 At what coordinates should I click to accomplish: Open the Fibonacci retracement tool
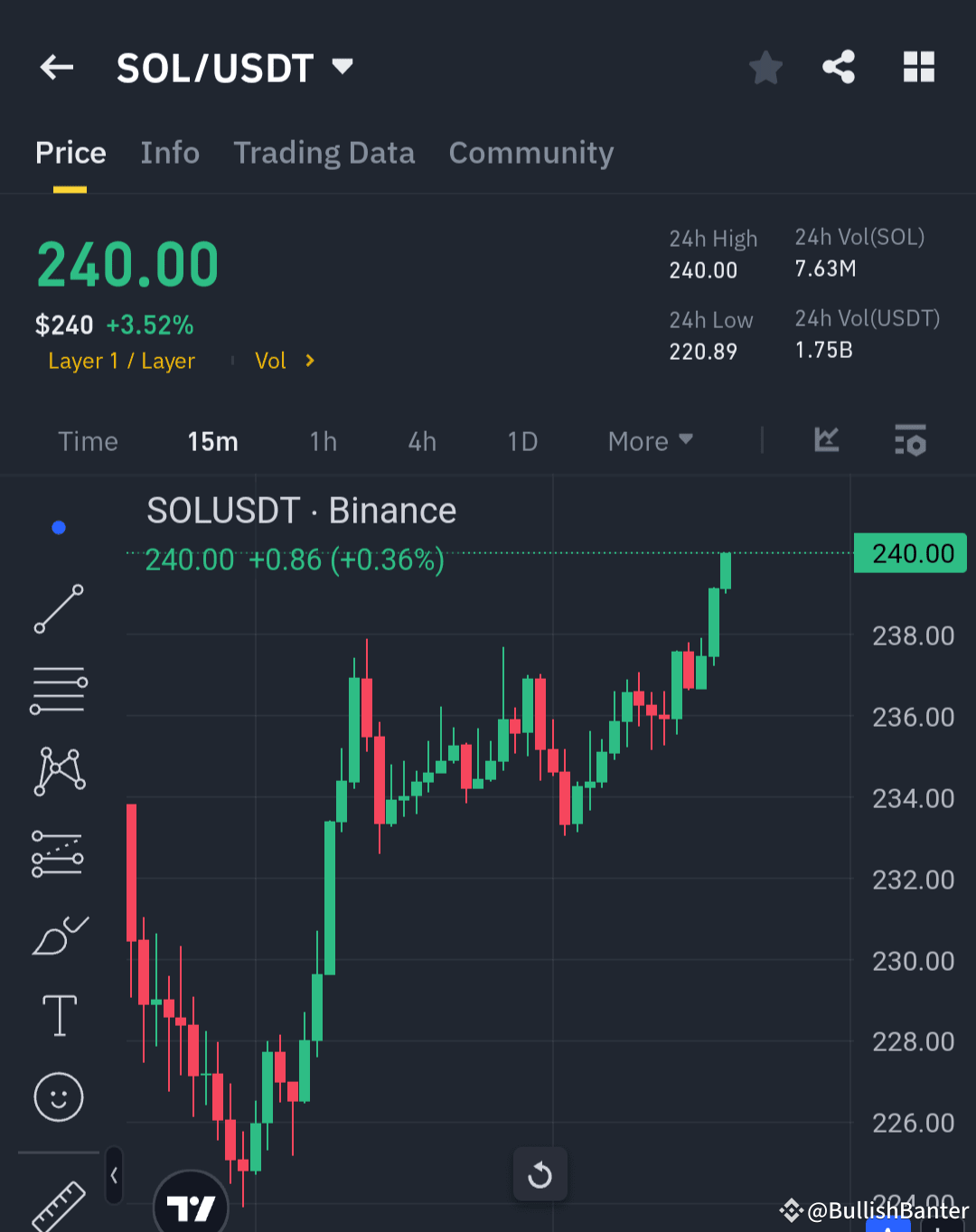coord(58,690)
